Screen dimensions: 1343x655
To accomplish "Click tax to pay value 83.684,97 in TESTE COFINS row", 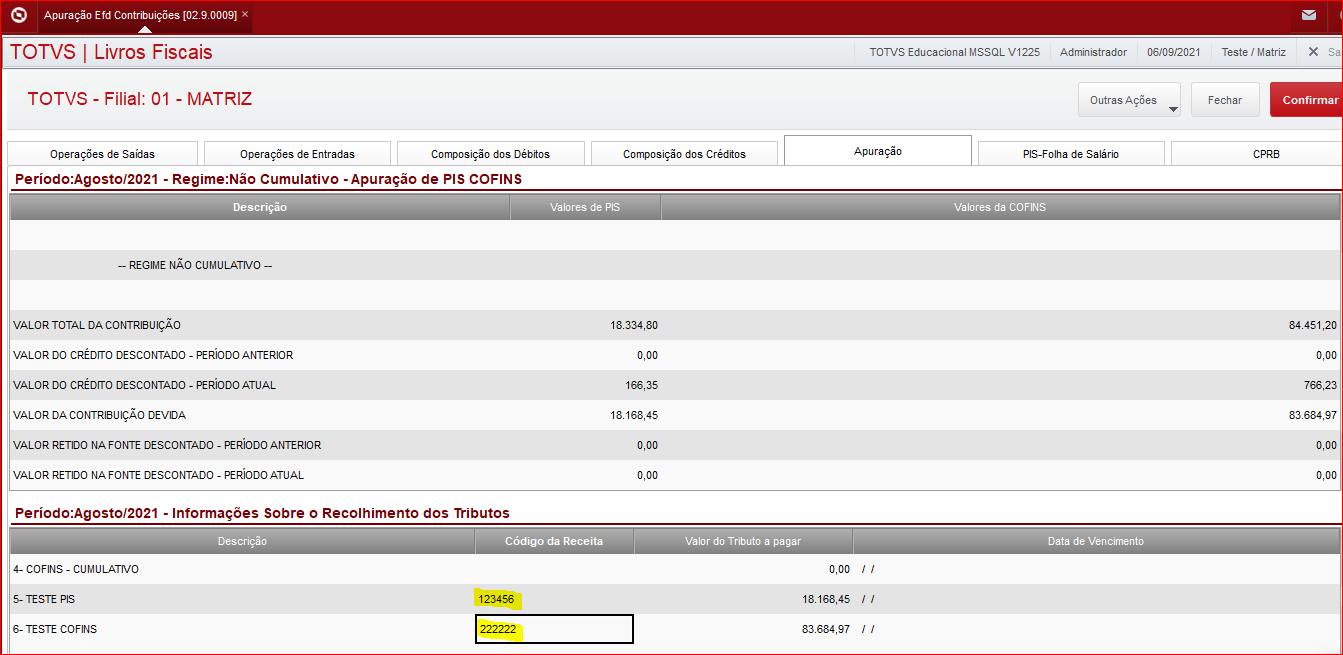I will (x=825, y=629).
